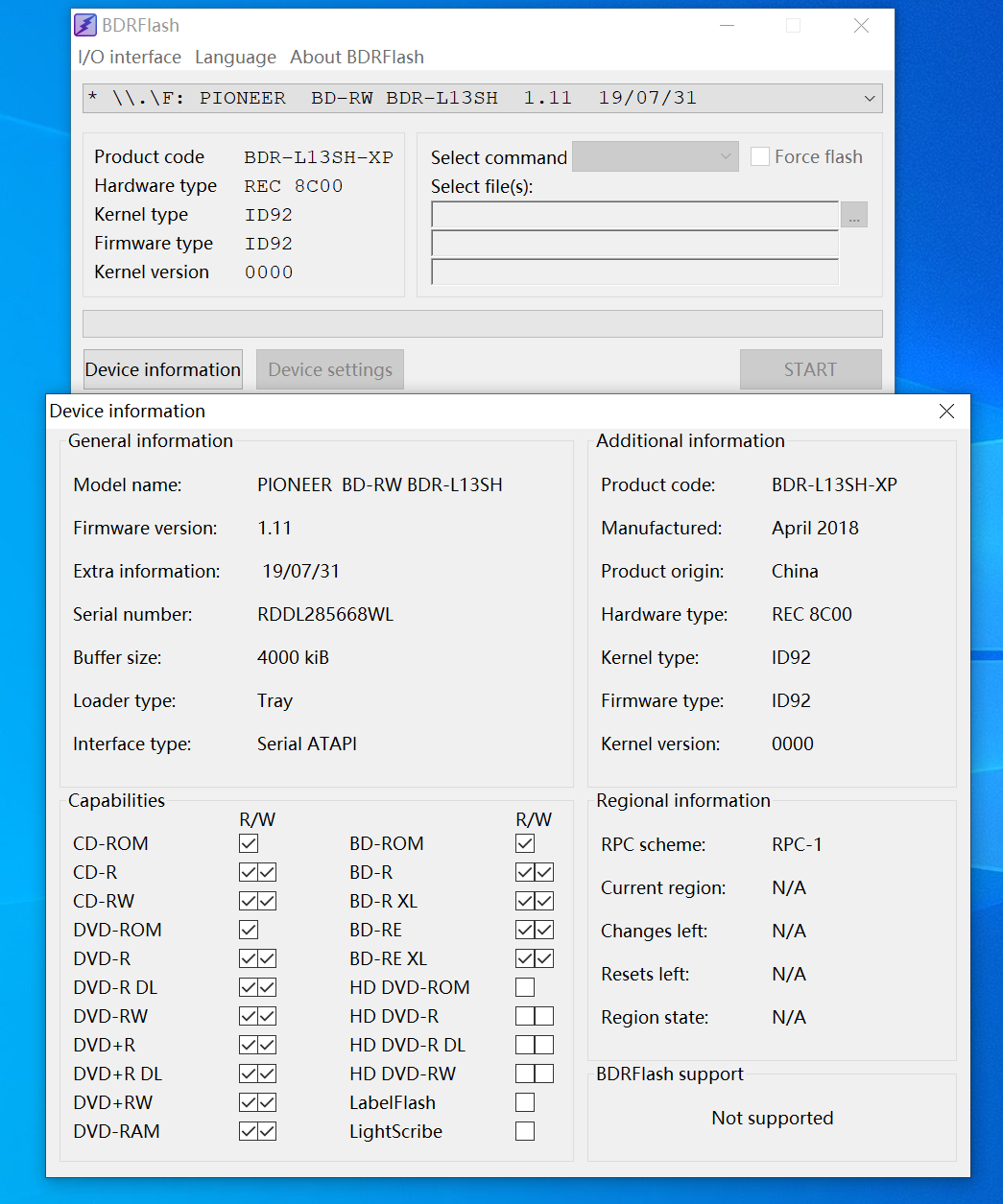Click the first Select file(s) input field
This screenshot has height=1204, width=1003.
(635, 215)
